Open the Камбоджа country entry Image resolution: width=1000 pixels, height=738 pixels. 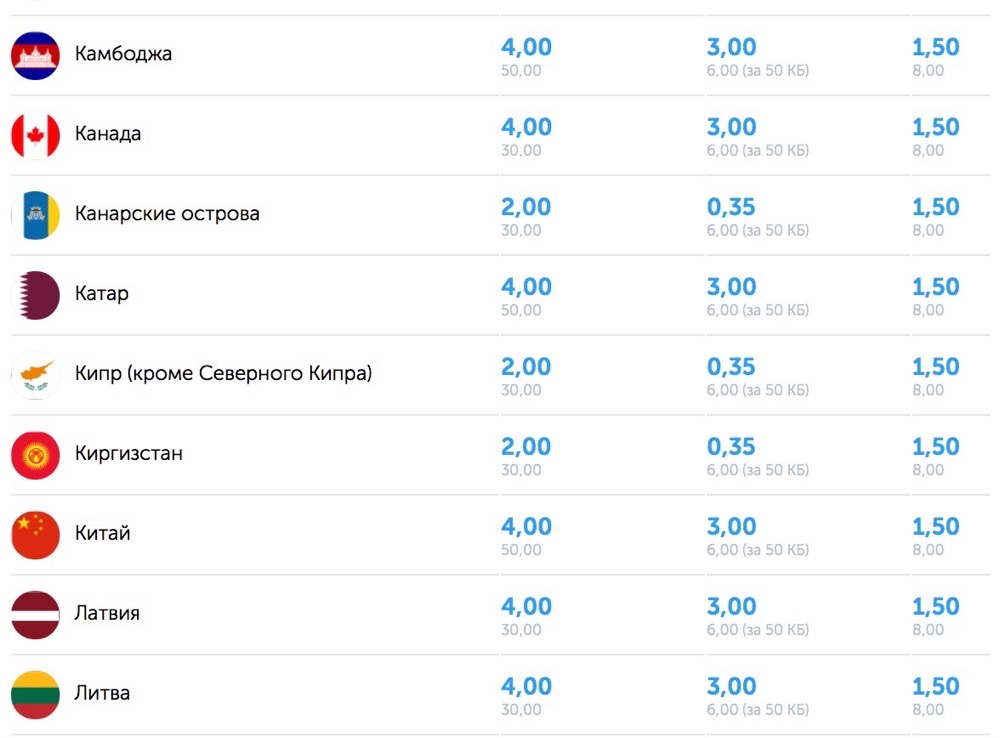point(123,54)
